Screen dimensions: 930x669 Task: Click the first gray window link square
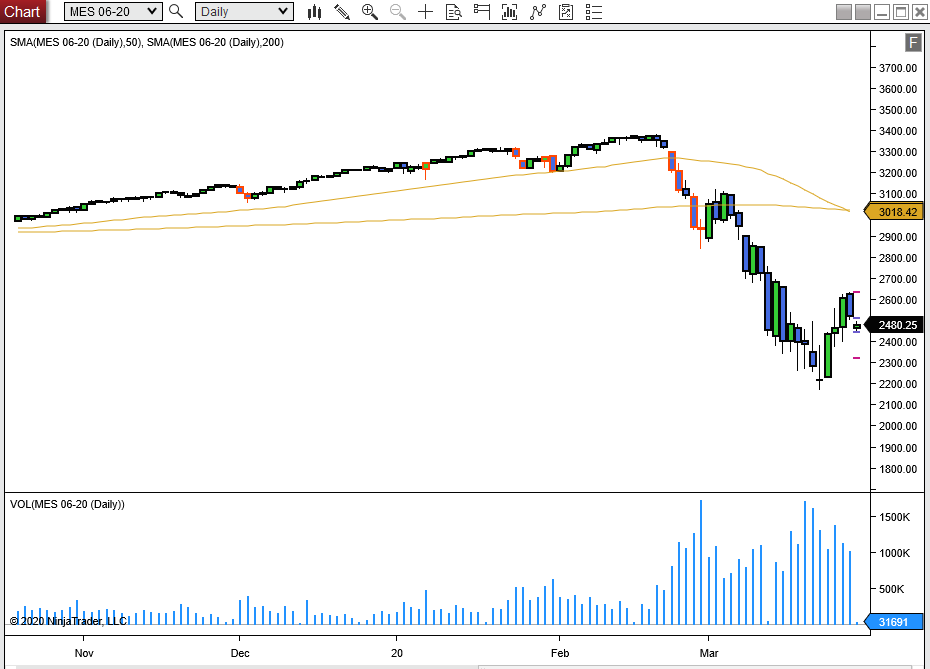pyautogui.click(x=844, y=12)
